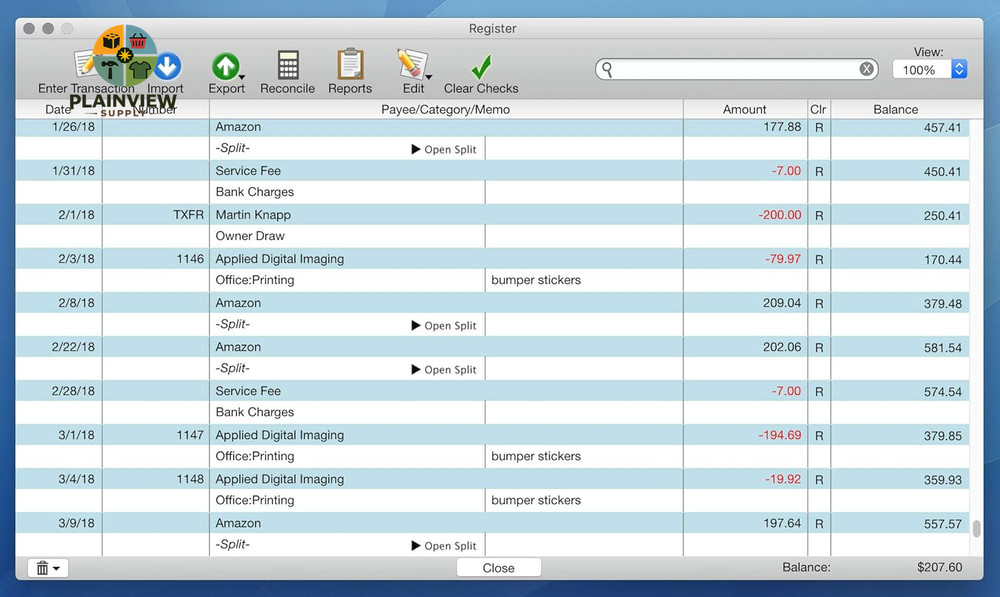Click the Payee/Category/Memo column header
This screenshot has height=597, width=1000.
coord(446,109)
